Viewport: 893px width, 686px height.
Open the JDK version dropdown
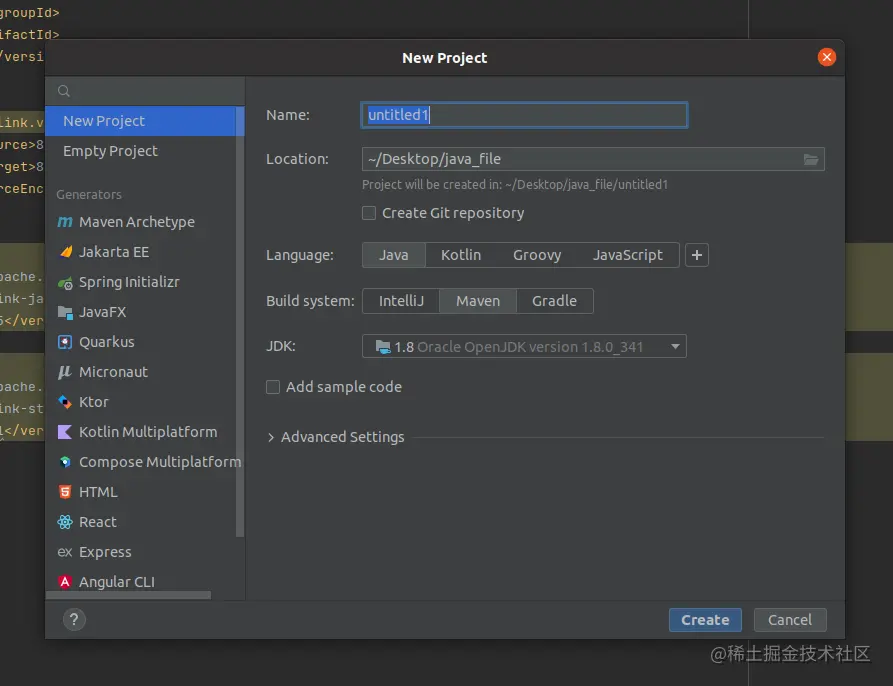pyautogui.click(x=524, y=347)
